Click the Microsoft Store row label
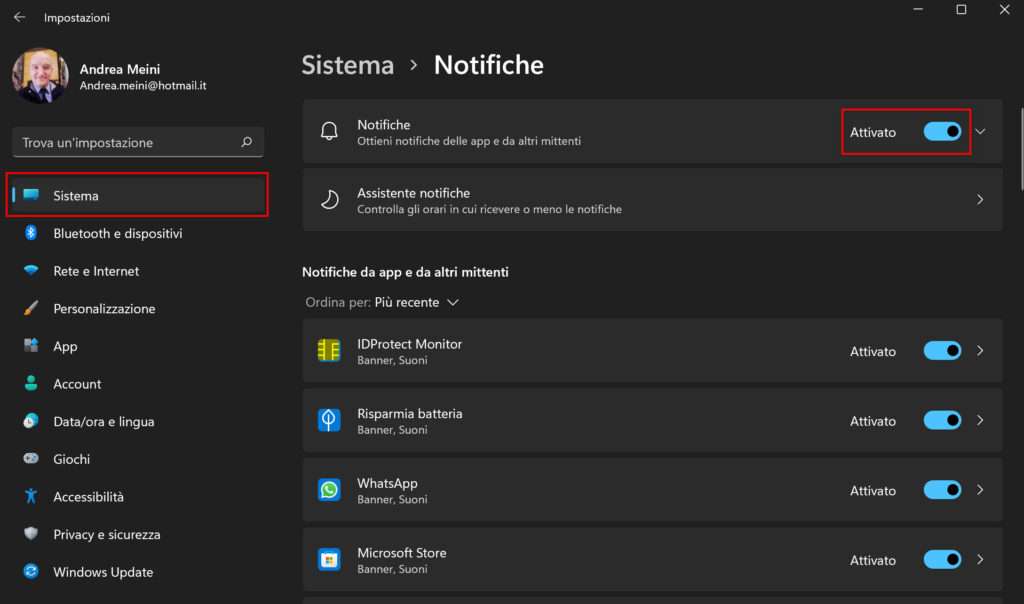 (x=402, y=552)
